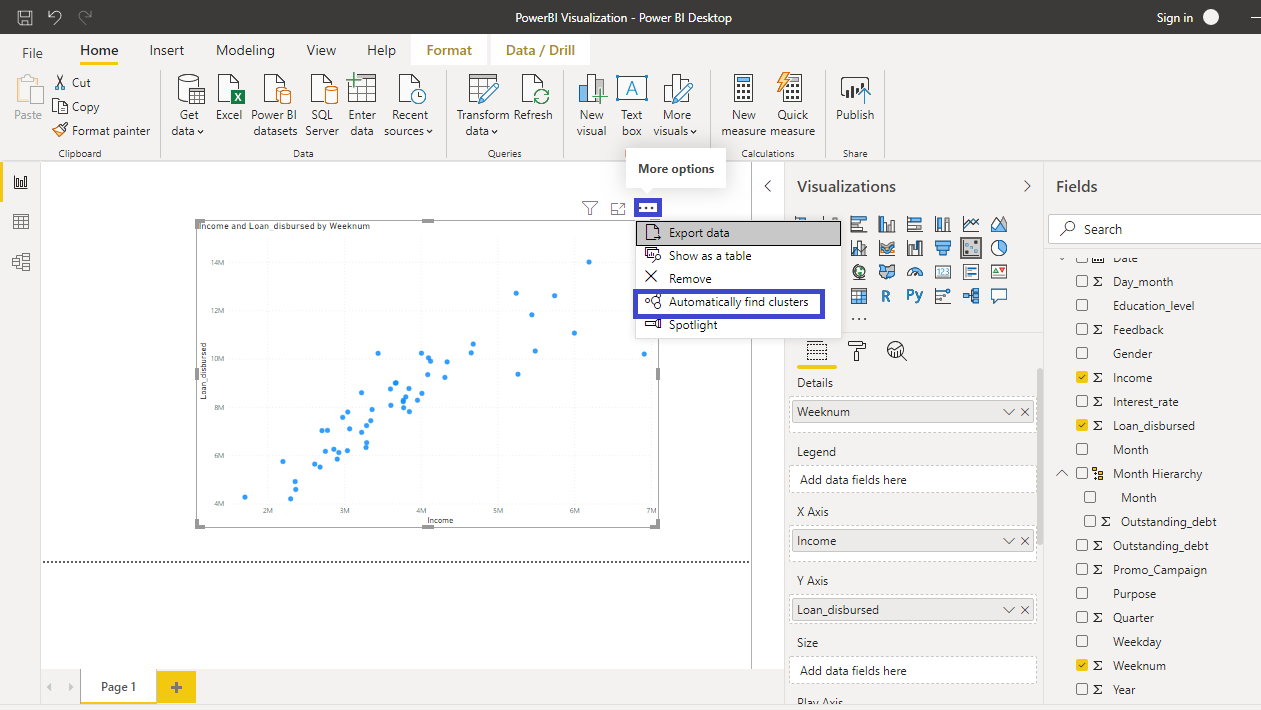Check the Interest_rate field
1261x710 pixels.
click(1082, 402)
